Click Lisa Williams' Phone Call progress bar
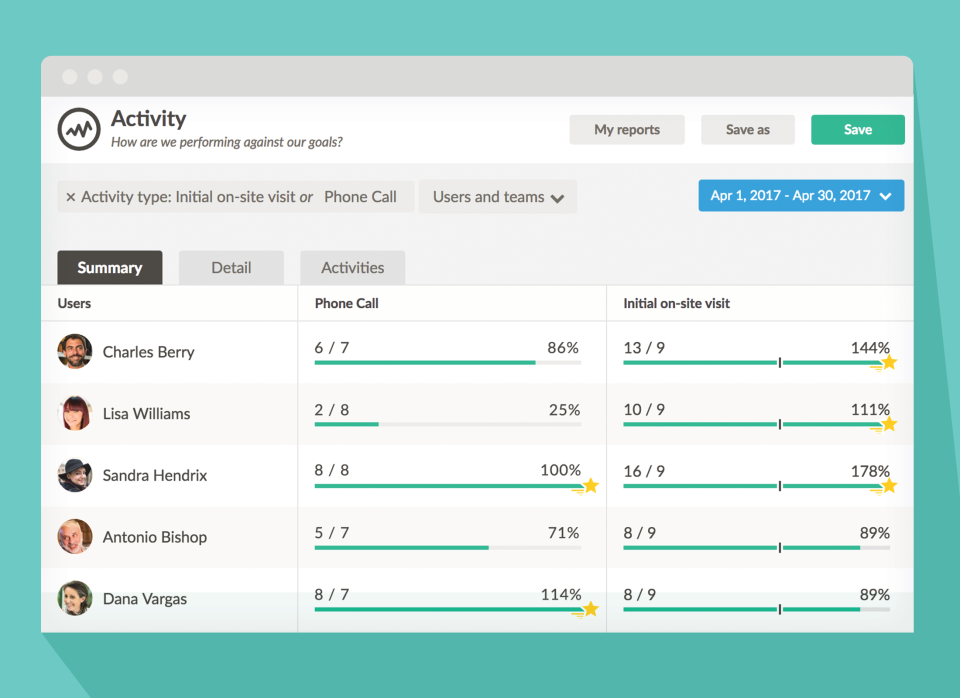 pos(447,424)
